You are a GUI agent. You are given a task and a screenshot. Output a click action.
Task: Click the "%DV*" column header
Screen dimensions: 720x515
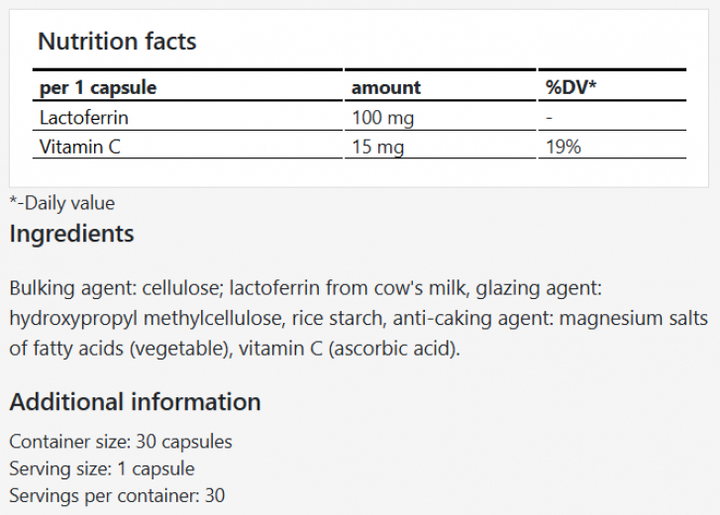click(x=570, y=88)
